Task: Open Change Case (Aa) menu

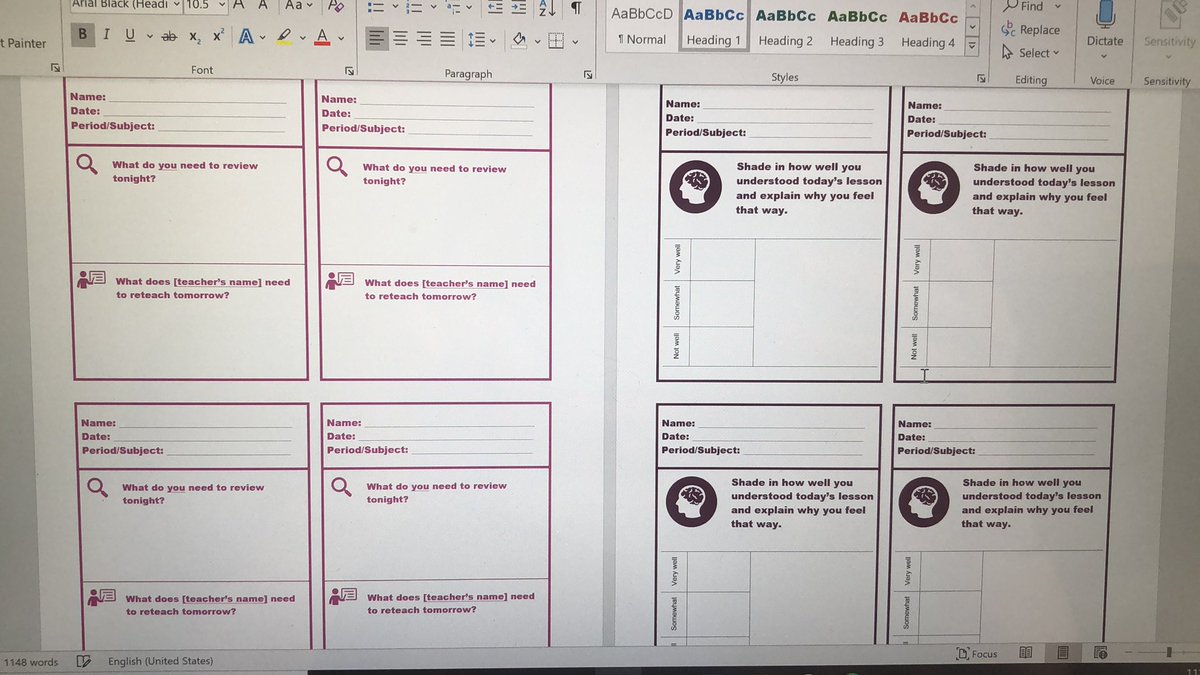Action: 299,5
